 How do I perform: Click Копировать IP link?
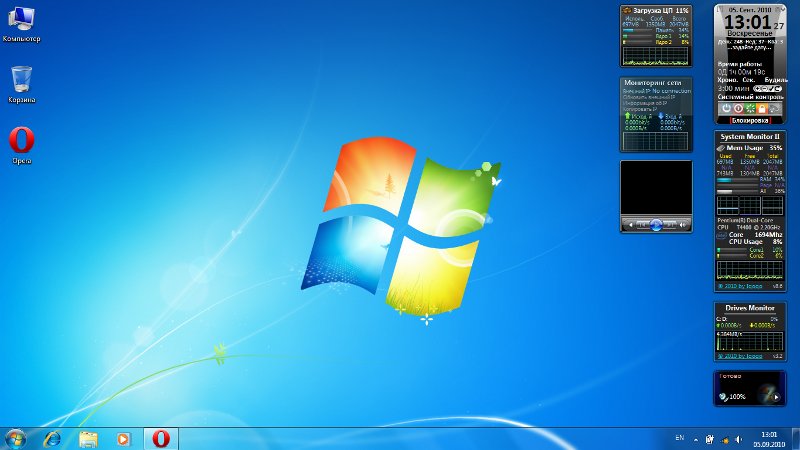tap(640, 109)
